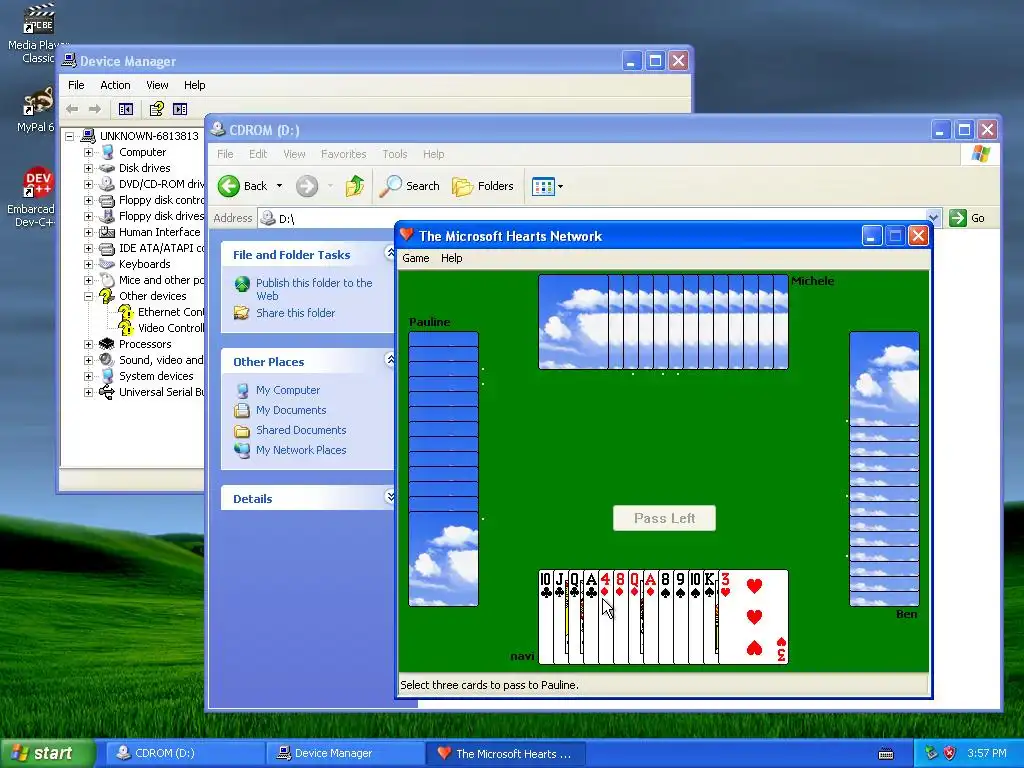Viewport: 1024px width, 768px height.
Task: Expand the Disk drives node
Action: 88,168
